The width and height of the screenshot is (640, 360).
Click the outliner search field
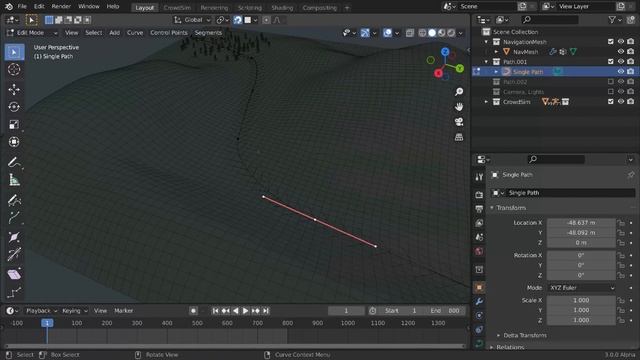point(549,20)
